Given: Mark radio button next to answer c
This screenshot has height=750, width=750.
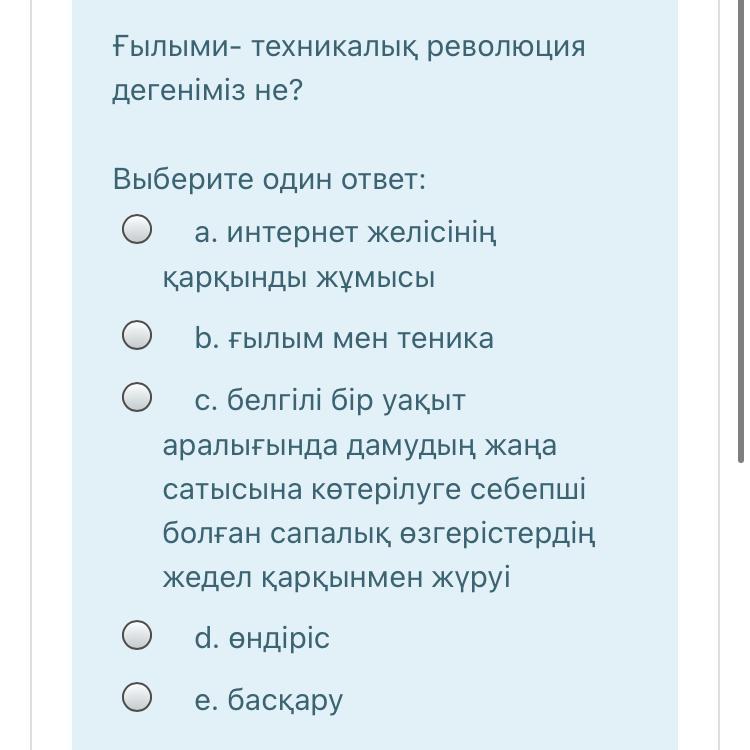Looking at the screenshot, I should coord(137,397).
